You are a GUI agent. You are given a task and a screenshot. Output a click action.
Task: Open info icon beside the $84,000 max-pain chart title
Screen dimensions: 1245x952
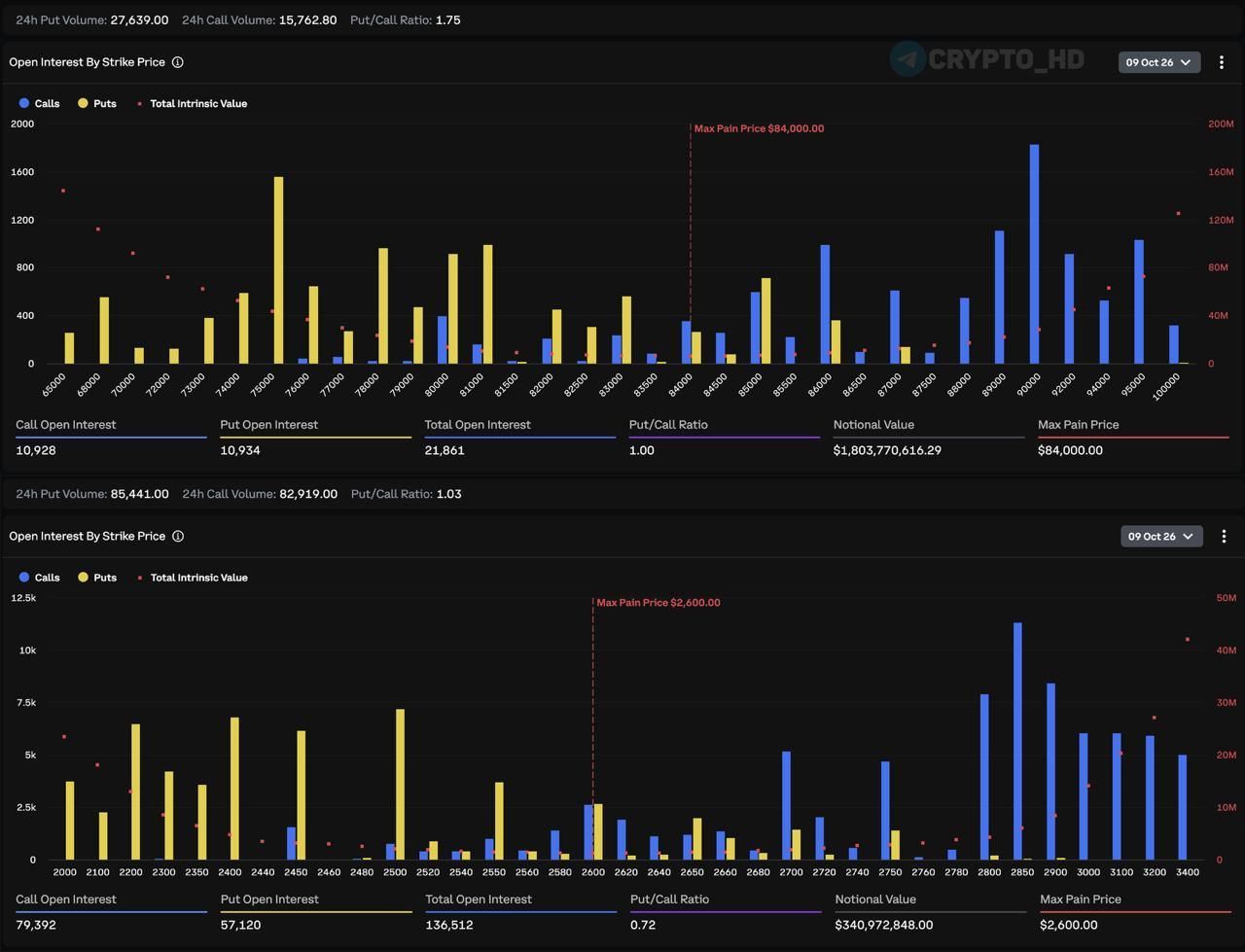pyautogui.click(x=178, y=62)
